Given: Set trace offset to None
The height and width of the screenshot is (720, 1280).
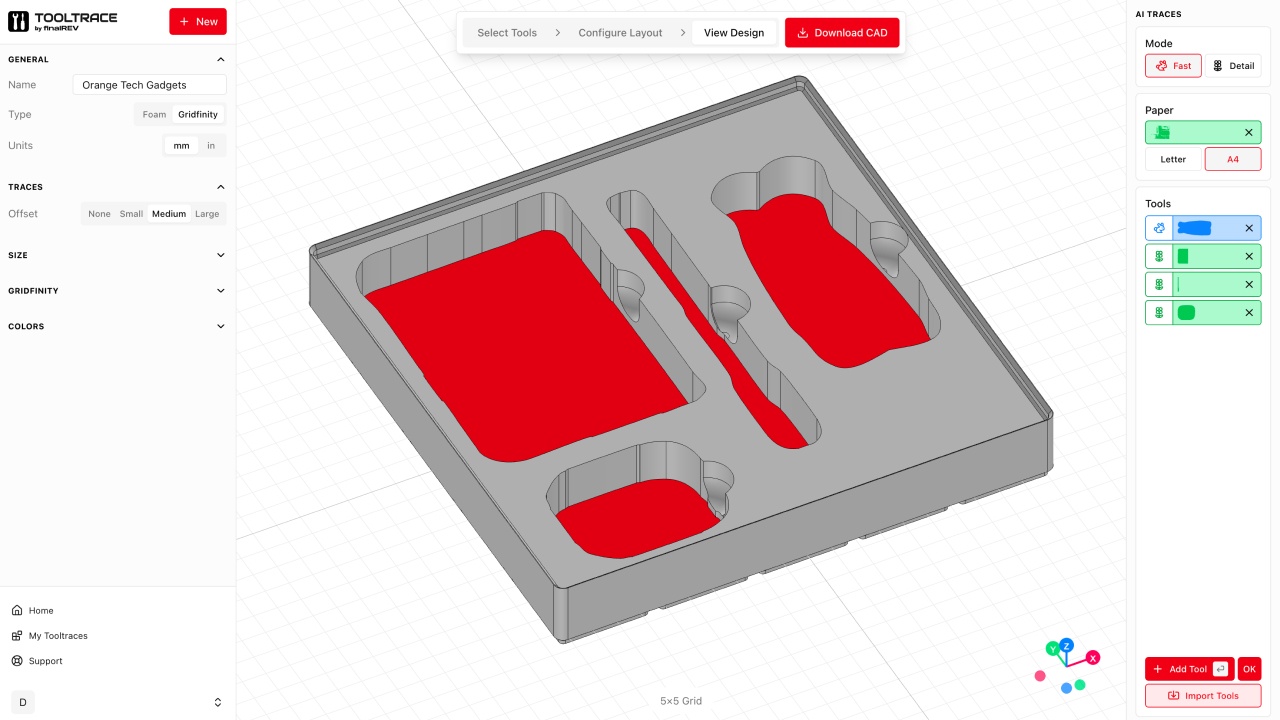Looking at the screenshot, I should [x=99, y=214].
